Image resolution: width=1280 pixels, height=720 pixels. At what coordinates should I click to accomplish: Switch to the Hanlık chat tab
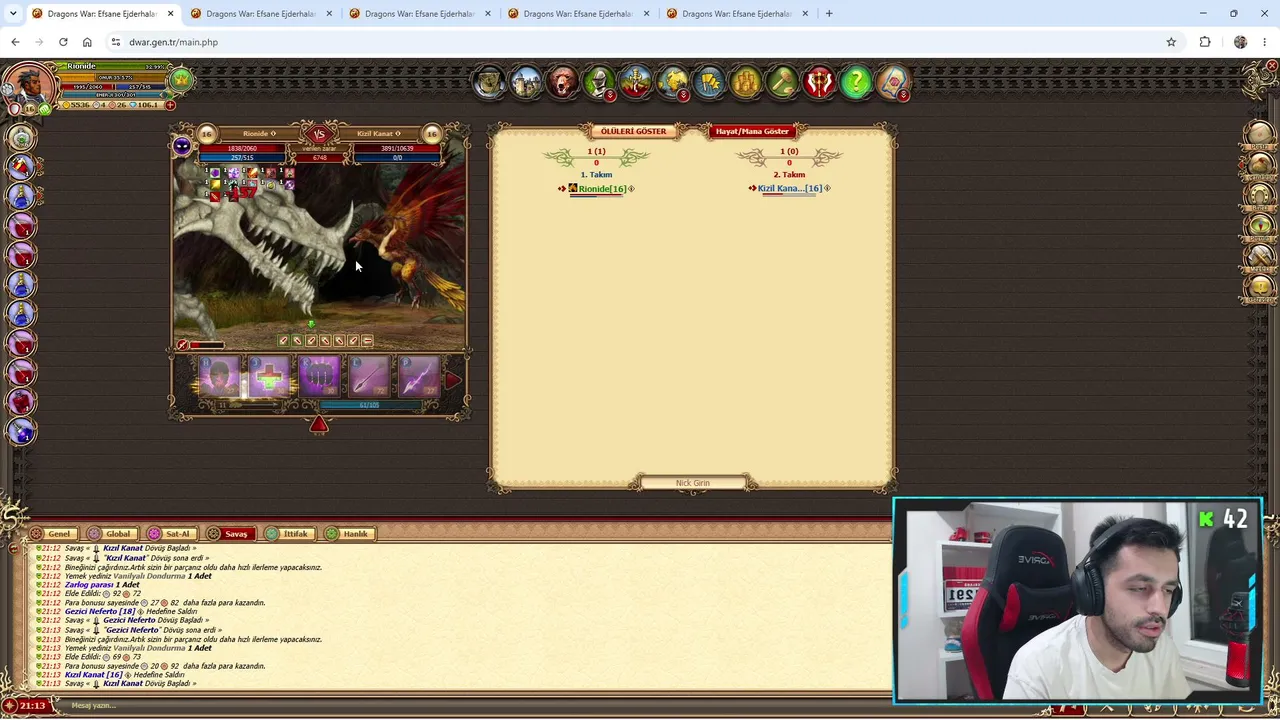click(x=348, y=534)
